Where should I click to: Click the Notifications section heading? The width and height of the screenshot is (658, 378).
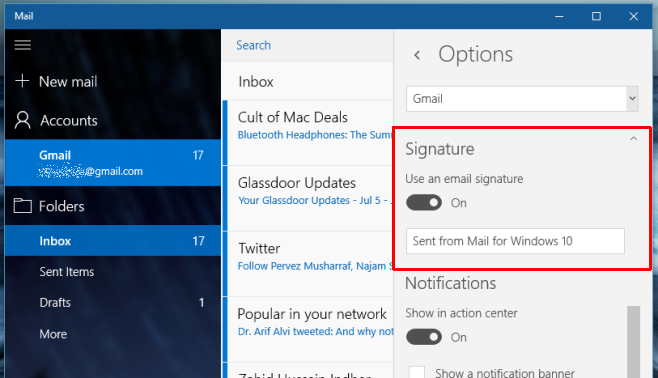click(450, 283)
